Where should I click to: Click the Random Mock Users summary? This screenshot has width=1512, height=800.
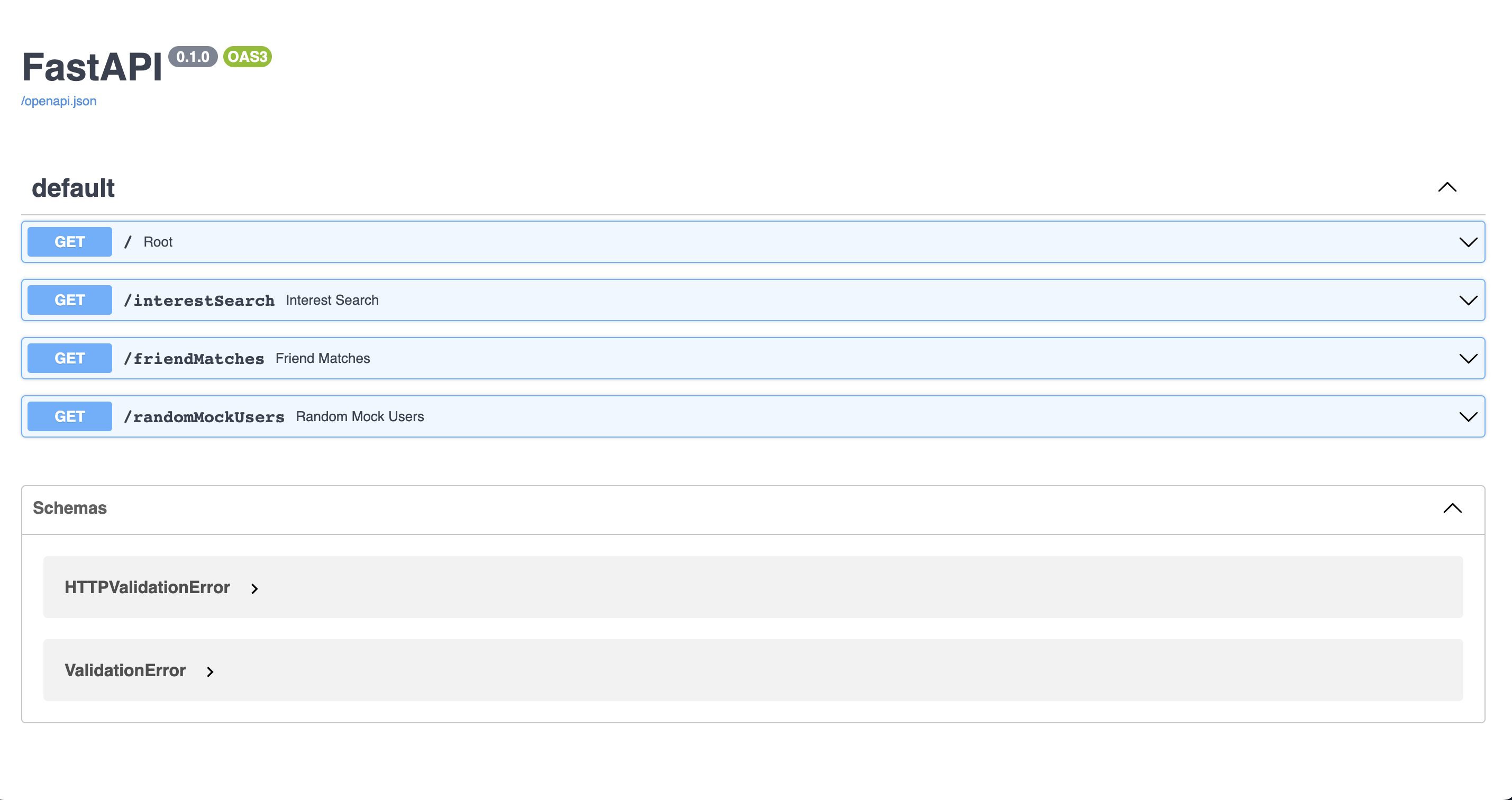(x=360, y=416)
